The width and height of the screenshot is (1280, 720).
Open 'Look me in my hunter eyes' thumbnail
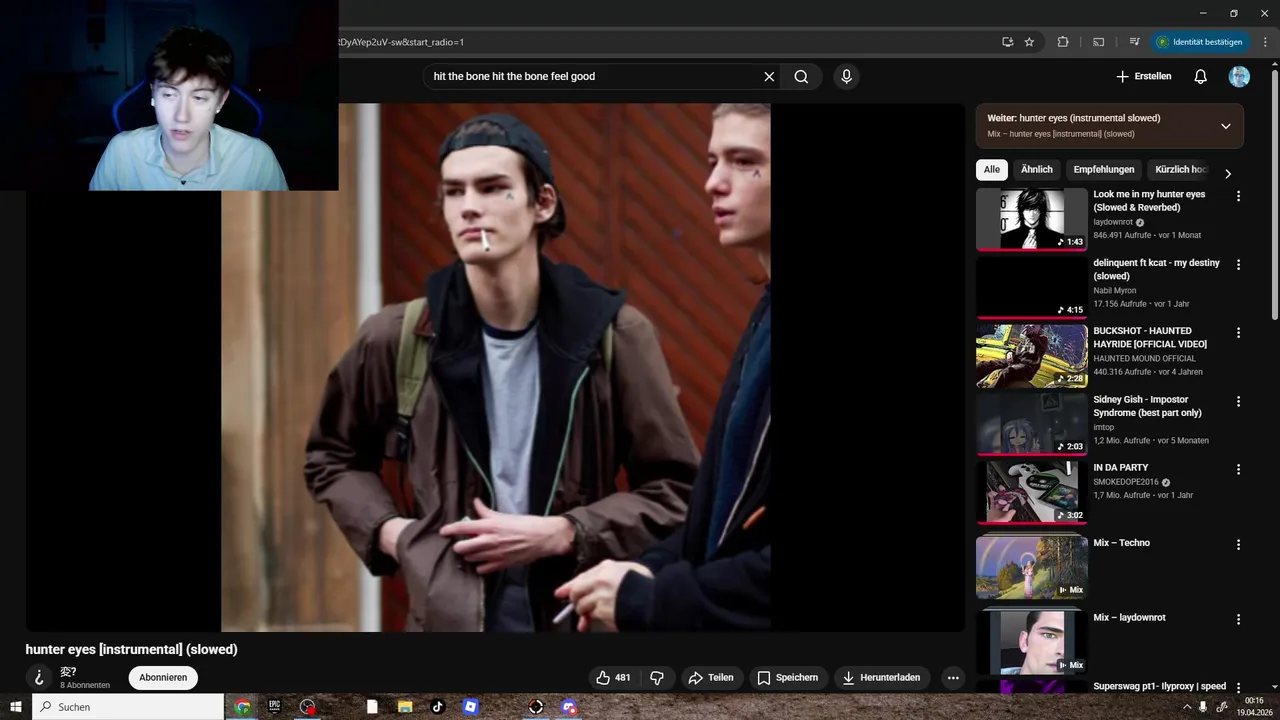click(1031, 219)
